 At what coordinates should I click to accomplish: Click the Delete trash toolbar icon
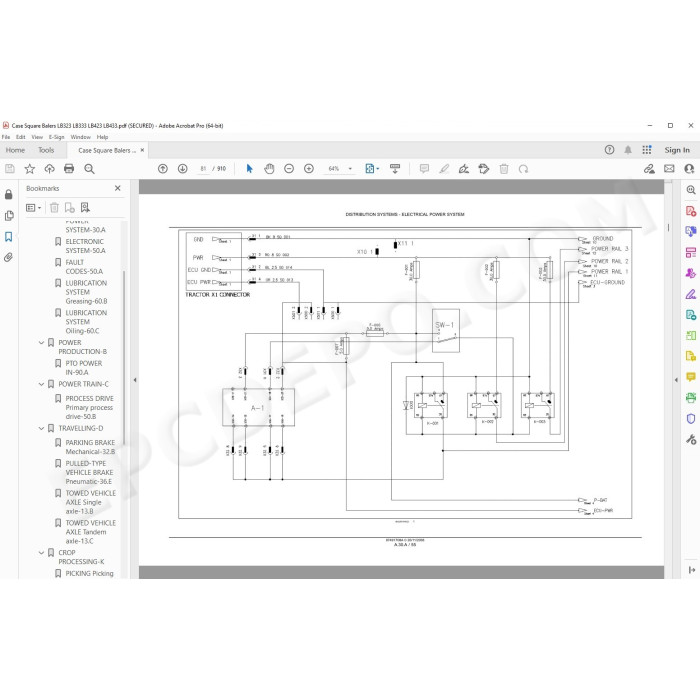pyautogui.click(x=504, y=169)
